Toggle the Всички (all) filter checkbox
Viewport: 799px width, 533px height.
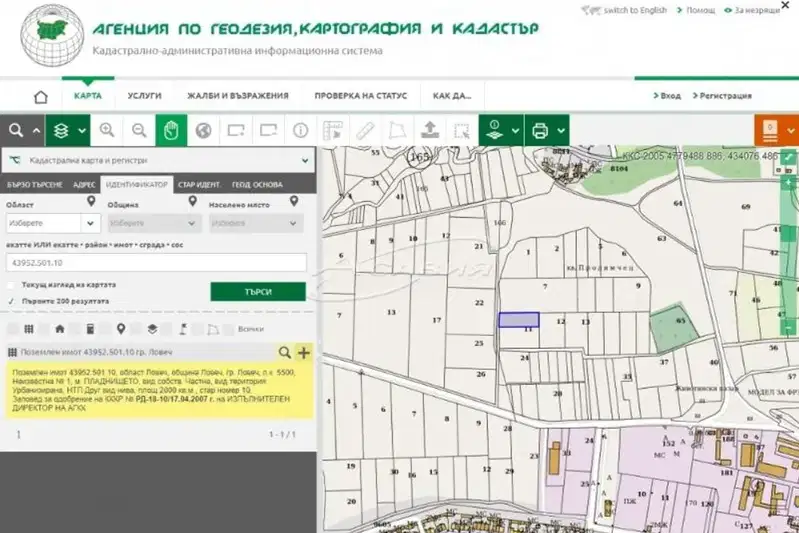[x=229, y=329]
